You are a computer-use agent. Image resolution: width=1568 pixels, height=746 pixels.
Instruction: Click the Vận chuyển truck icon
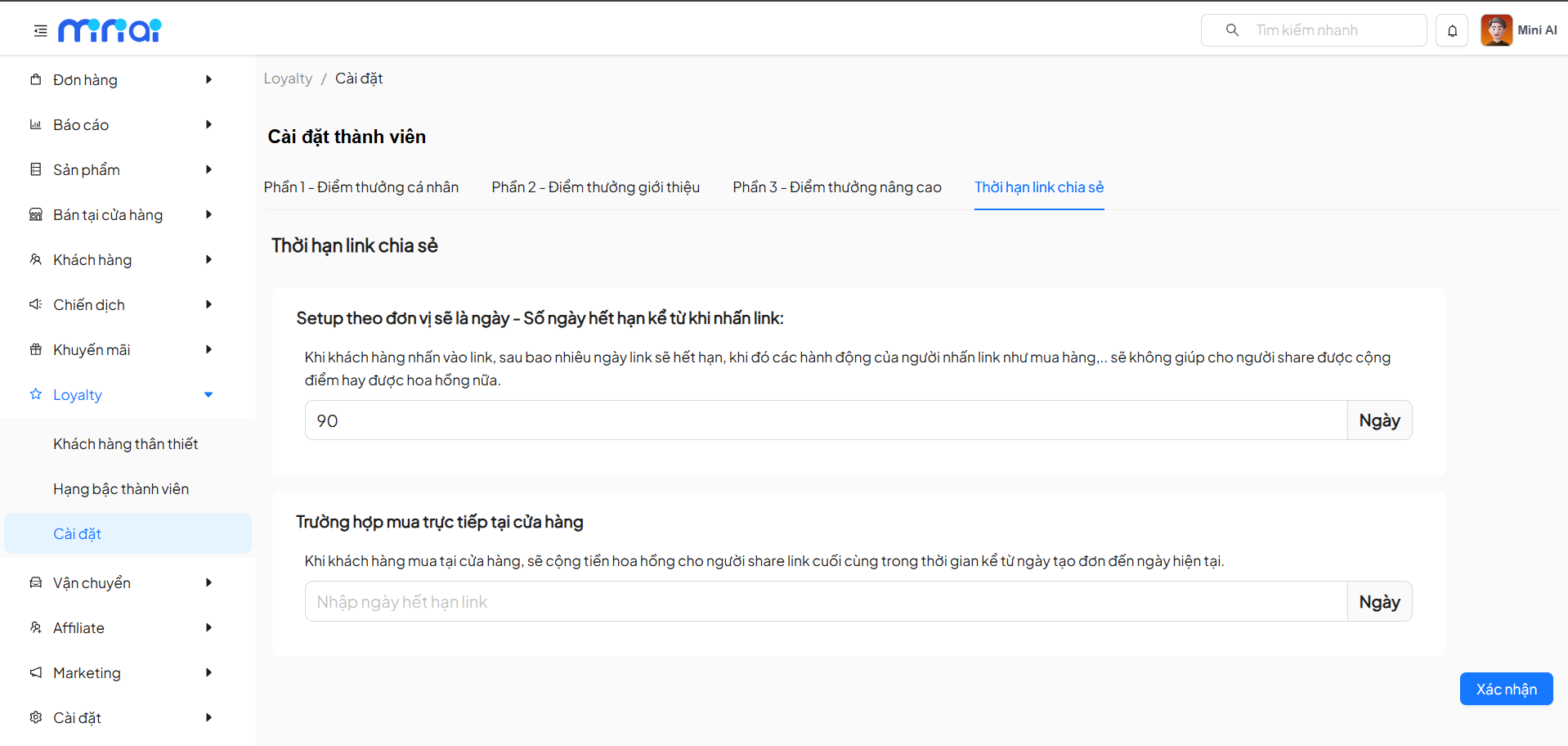pos(36,582)
